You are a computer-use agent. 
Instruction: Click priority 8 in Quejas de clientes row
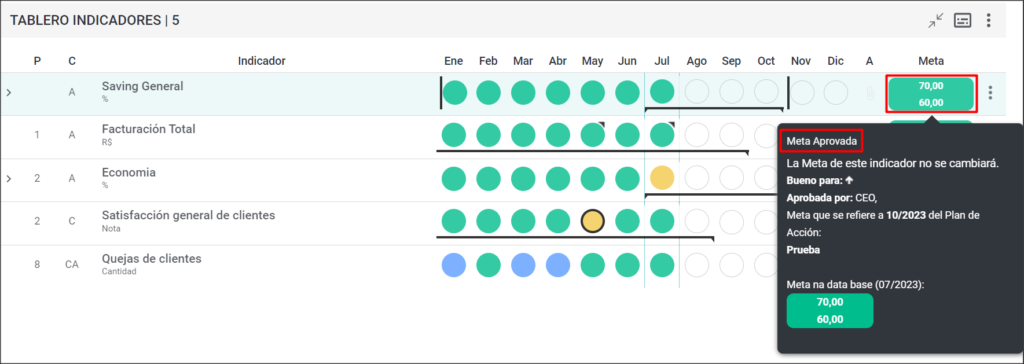37,265
